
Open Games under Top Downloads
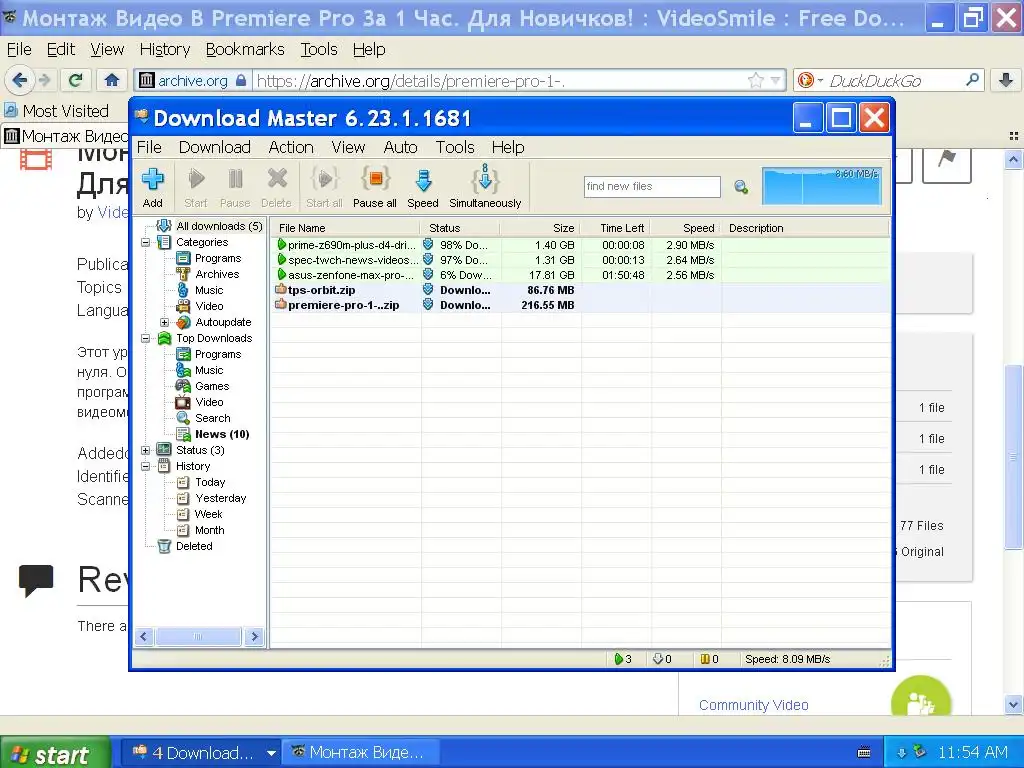click(212, 386)
